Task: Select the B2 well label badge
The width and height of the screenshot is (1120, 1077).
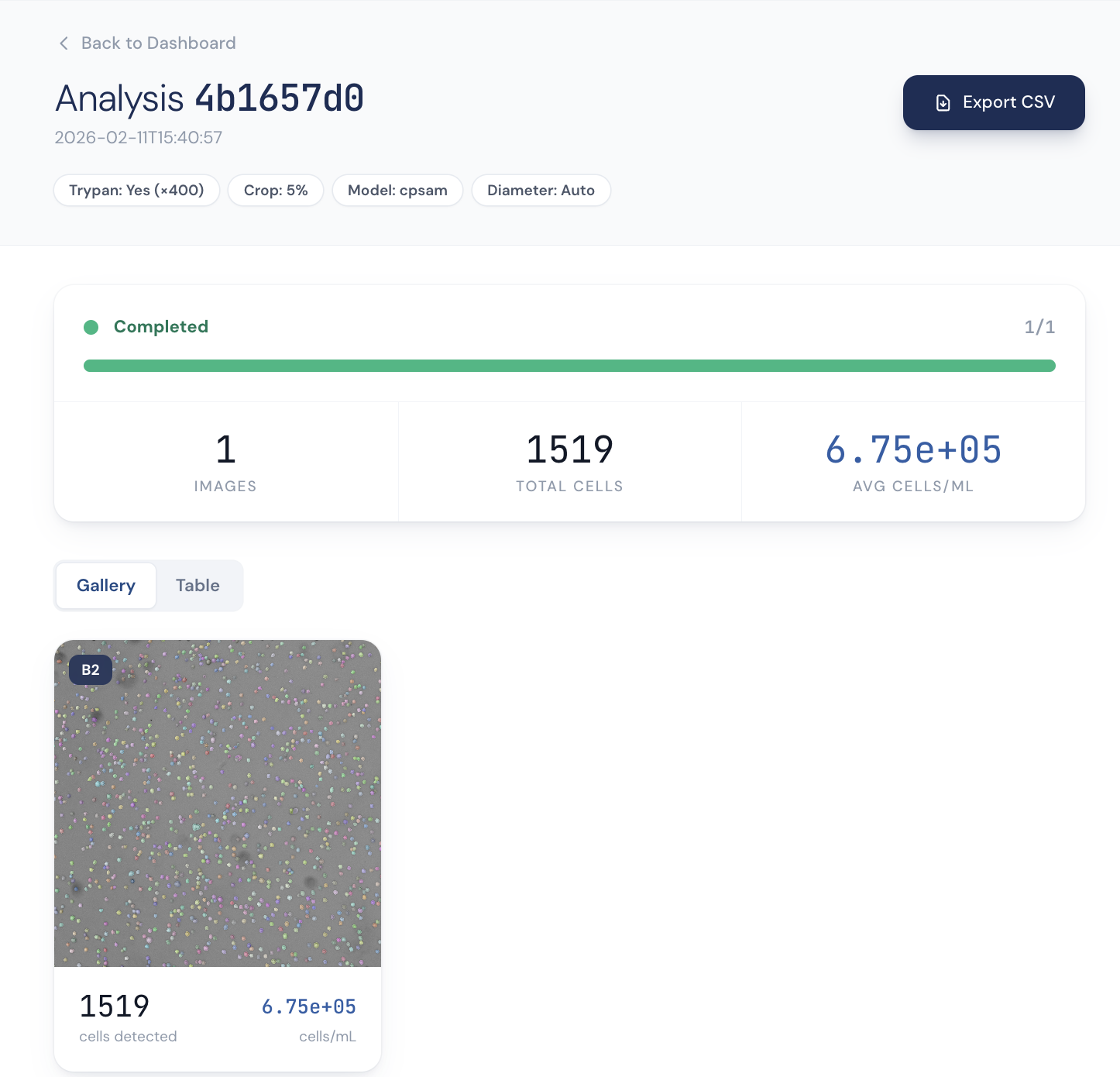Action: (90, 669)
